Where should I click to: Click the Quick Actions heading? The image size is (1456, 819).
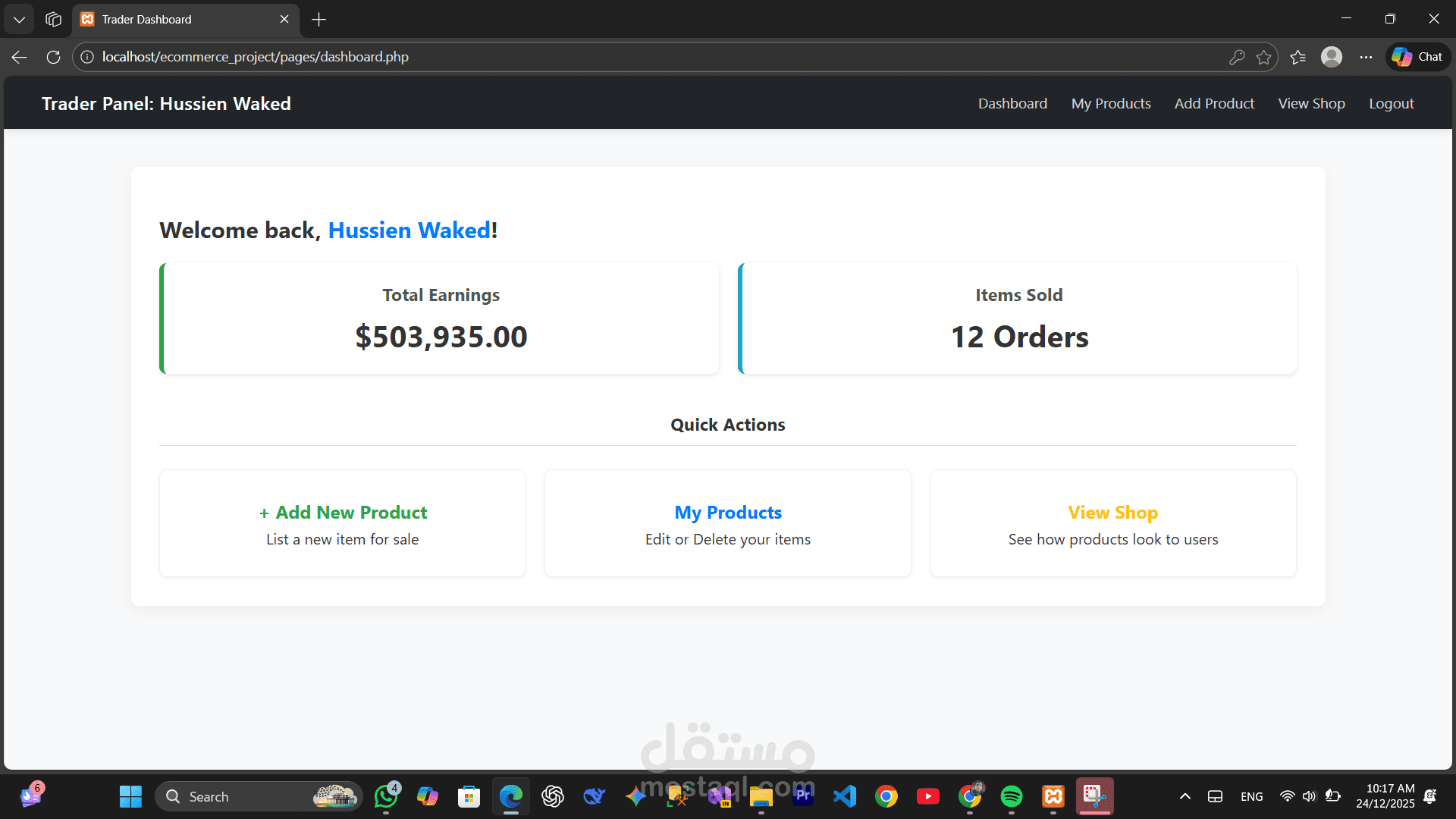(x=728, y=425)
